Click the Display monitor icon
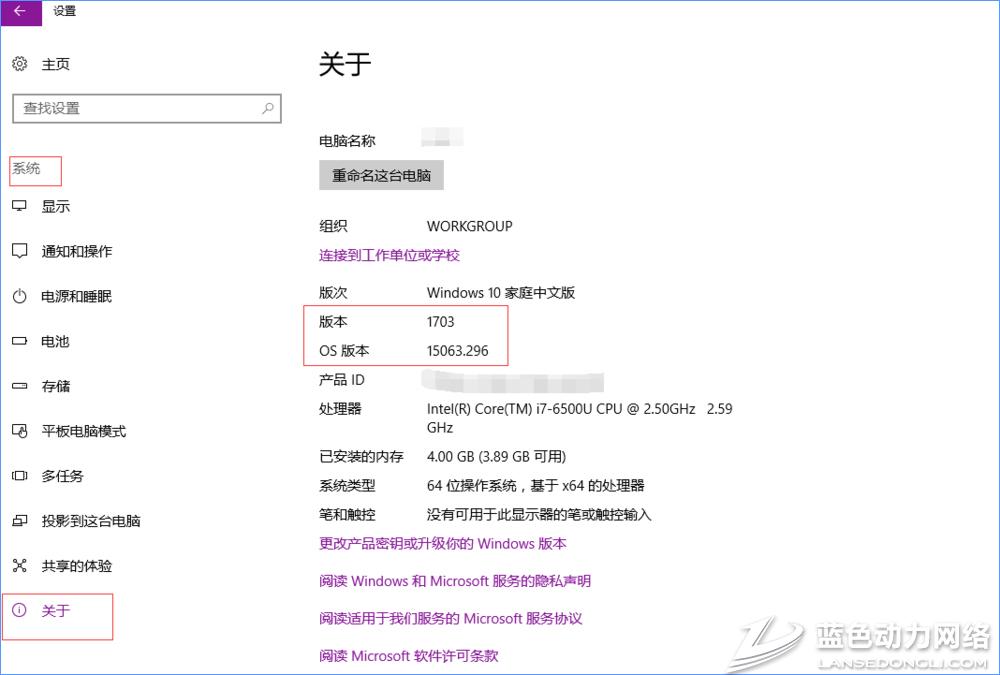Viewport: 1000px width, 675px height. pyautogui.click(x=19, y=206)
